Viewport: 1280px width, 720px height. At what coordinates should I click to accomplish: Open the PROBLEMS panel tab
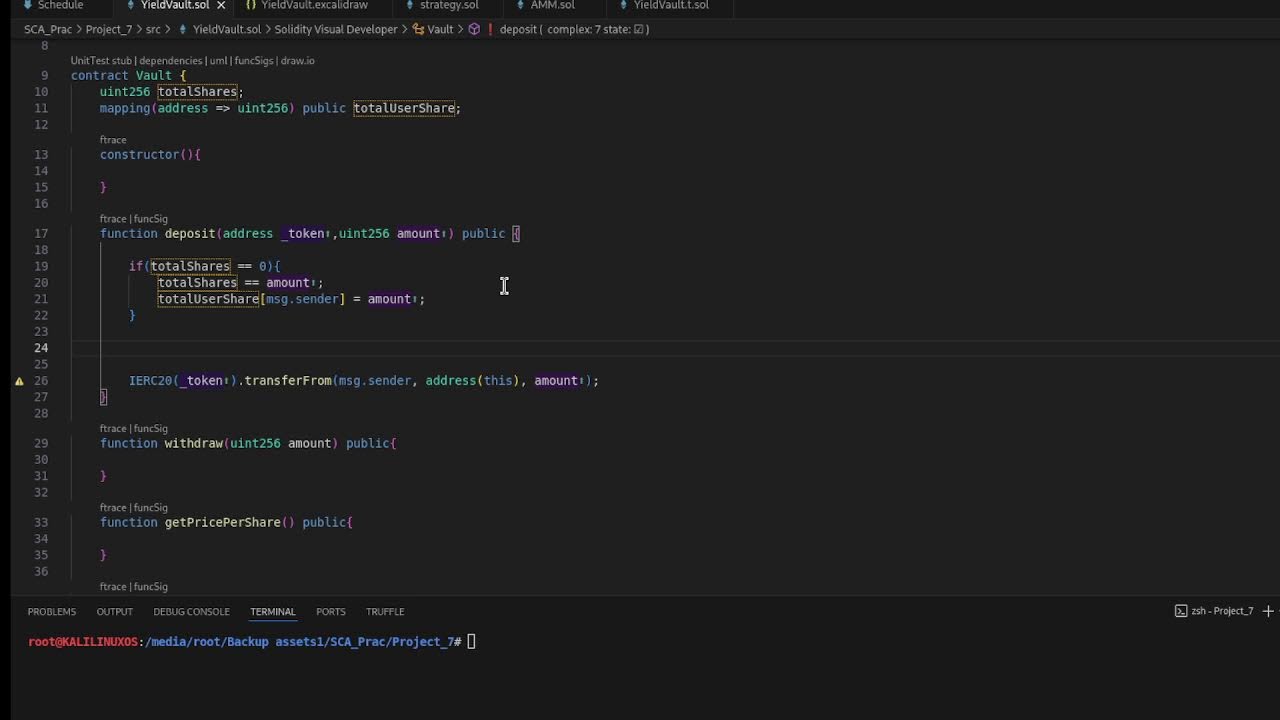pos(52,611)
